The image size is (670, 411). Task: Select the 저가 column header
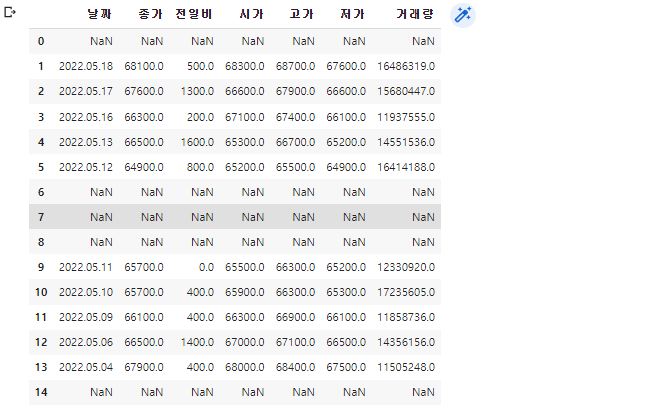[x=353, y=14]
